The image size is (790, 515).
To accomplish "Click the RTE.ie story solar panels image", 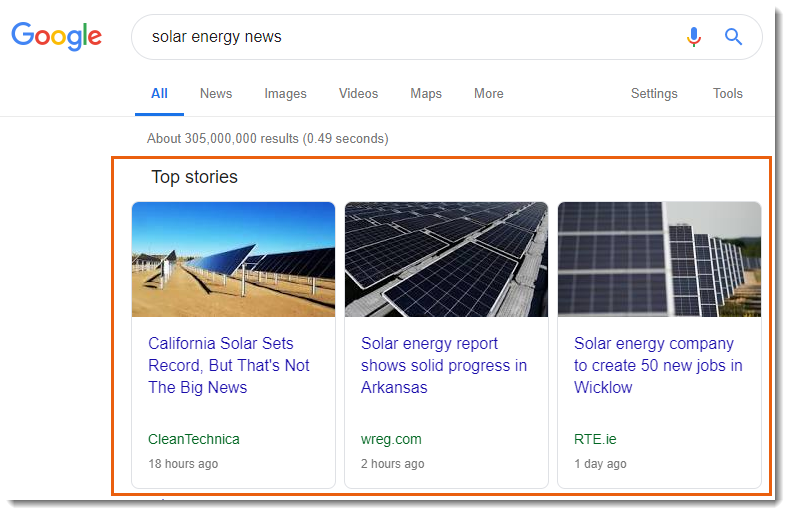I will point(660,260).
